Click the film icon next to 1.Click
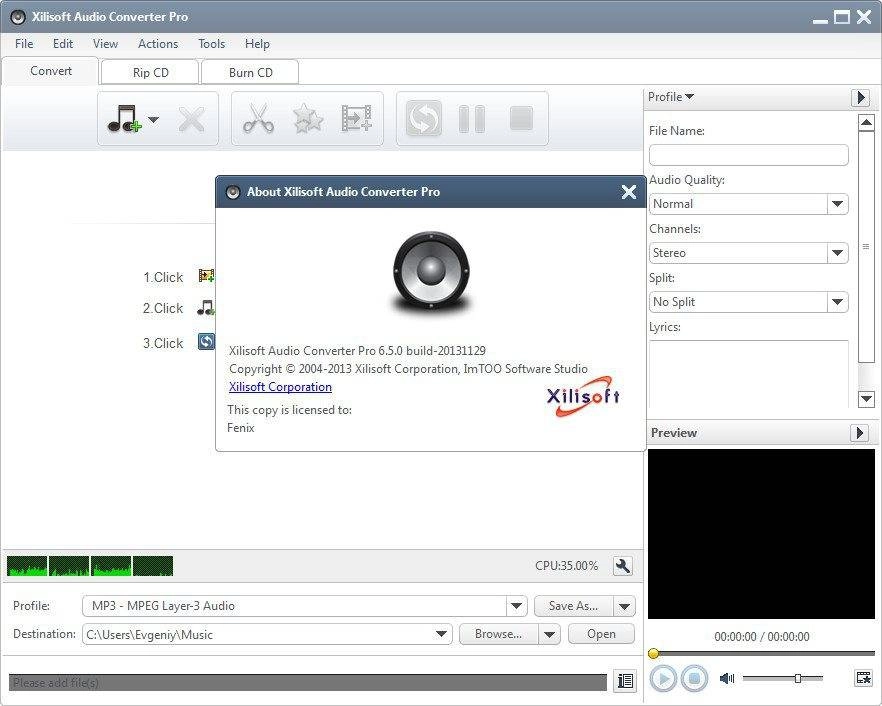The width and height of the screenshot is (882, 706). tap(206, 276)
